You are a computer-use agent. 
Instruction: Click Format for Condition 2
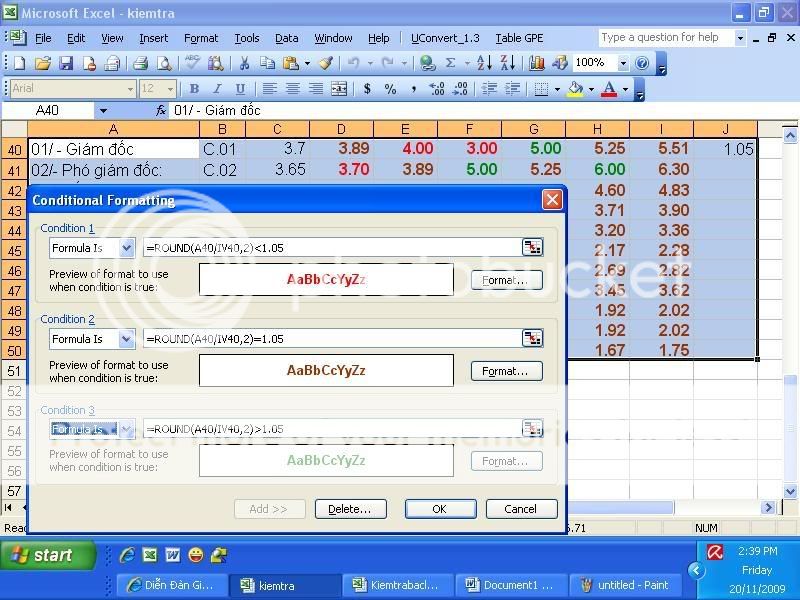click(506, 371)
